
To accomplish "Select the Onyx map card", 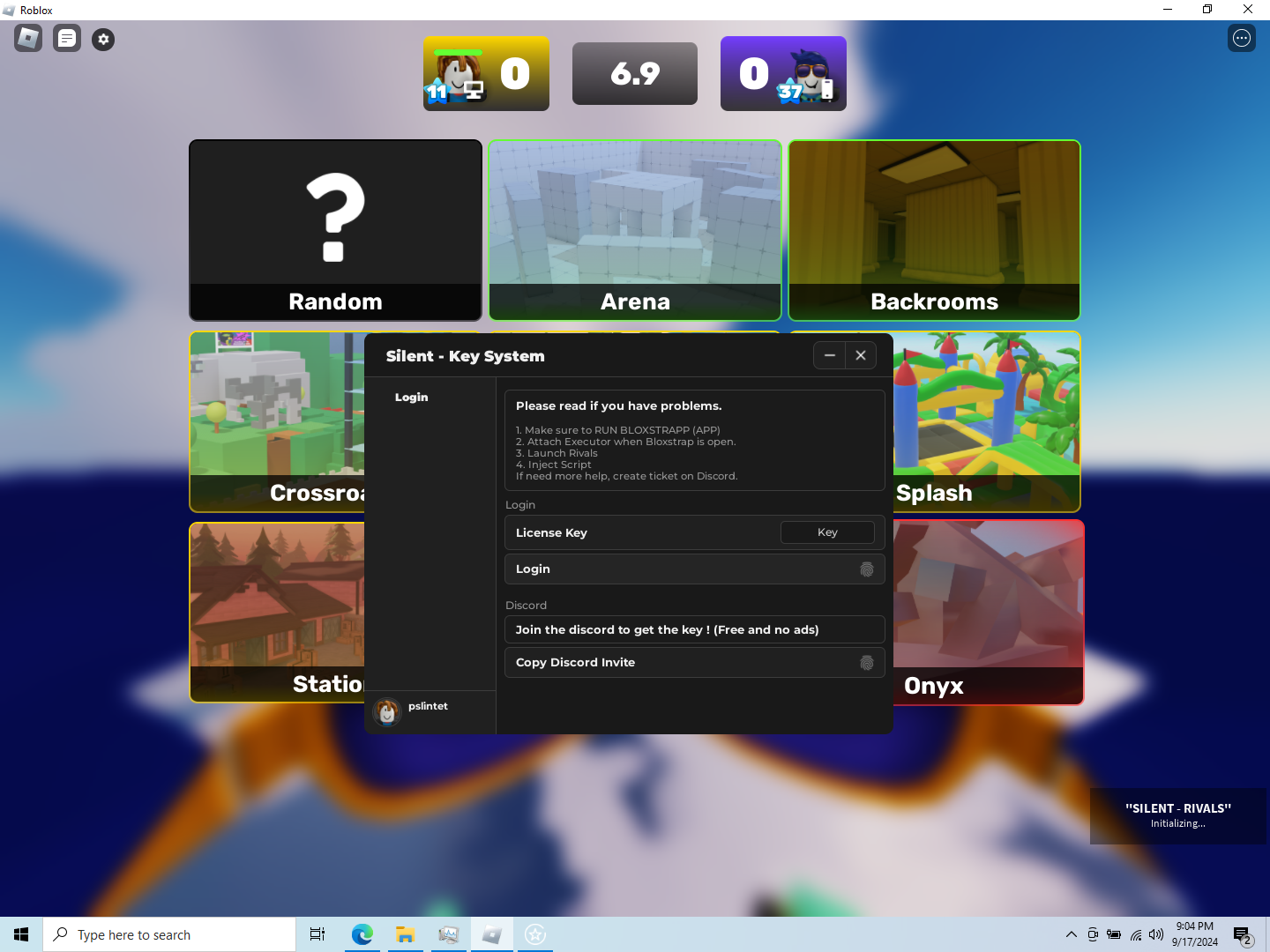I will click(989, 613).
